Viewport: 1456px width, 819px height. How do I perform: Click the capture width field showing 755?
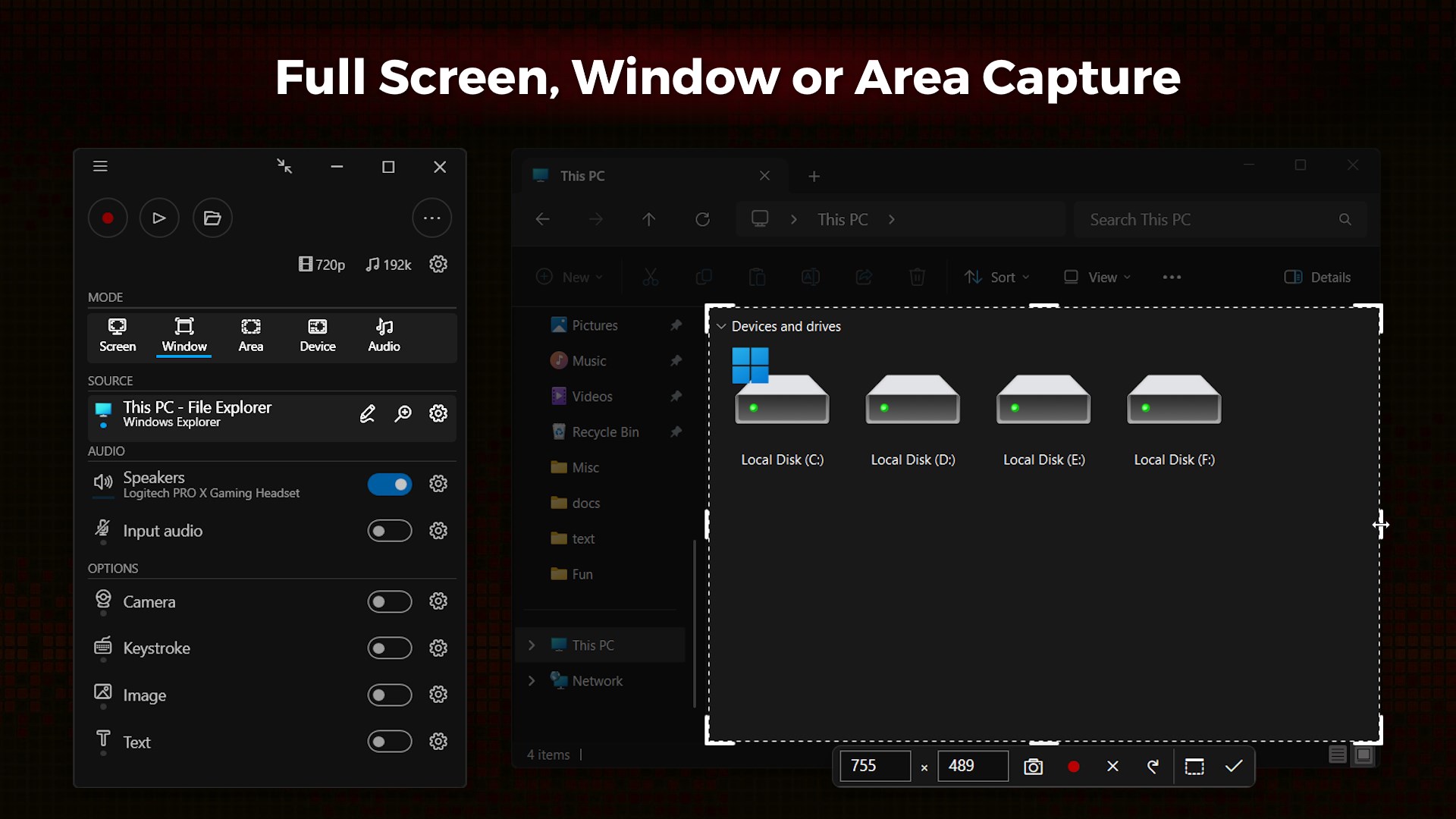coord(875,766)
